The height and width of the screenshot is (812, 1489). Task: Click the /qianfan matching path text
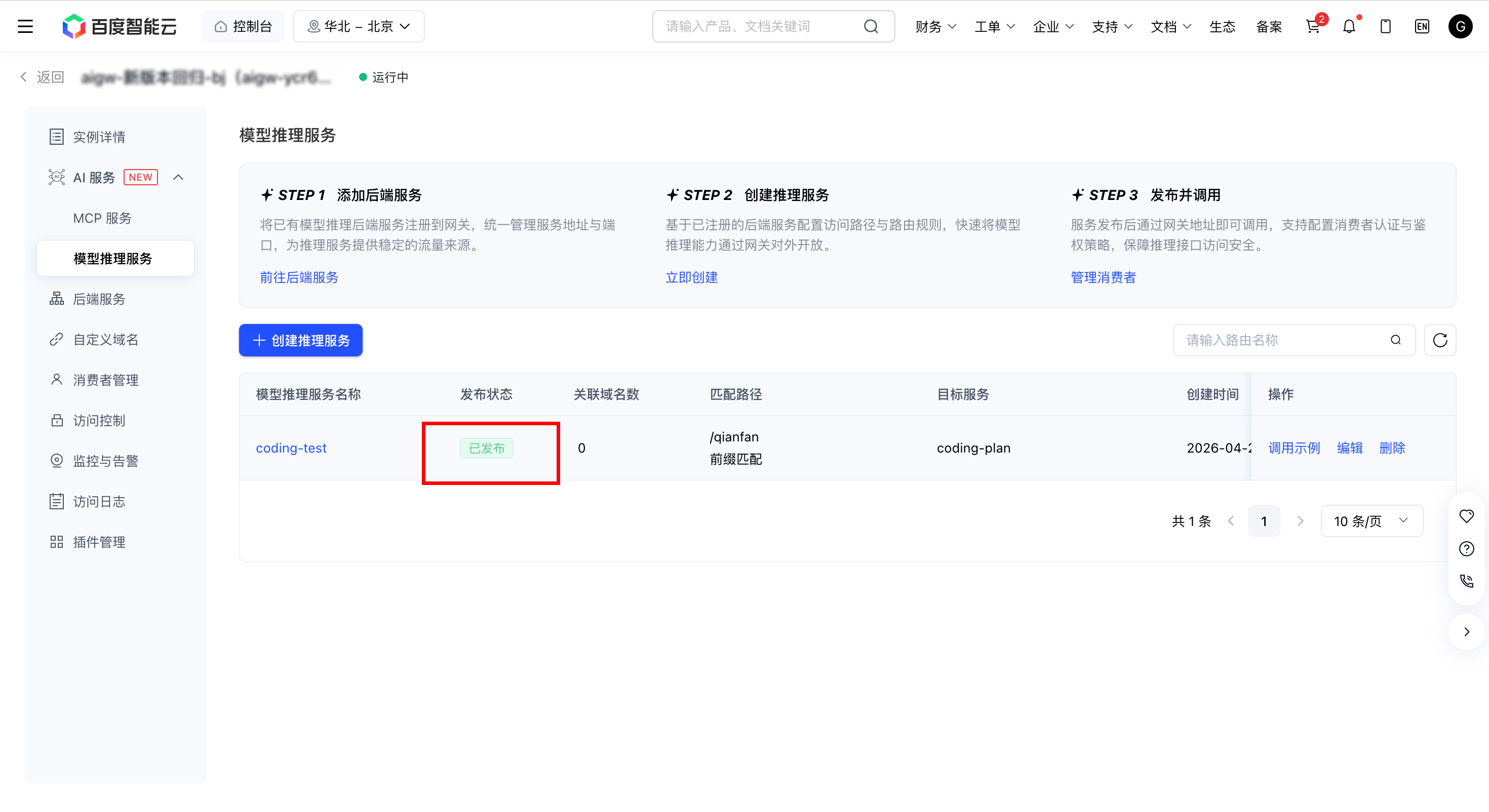pyautogui.click(x=734, y=437)
